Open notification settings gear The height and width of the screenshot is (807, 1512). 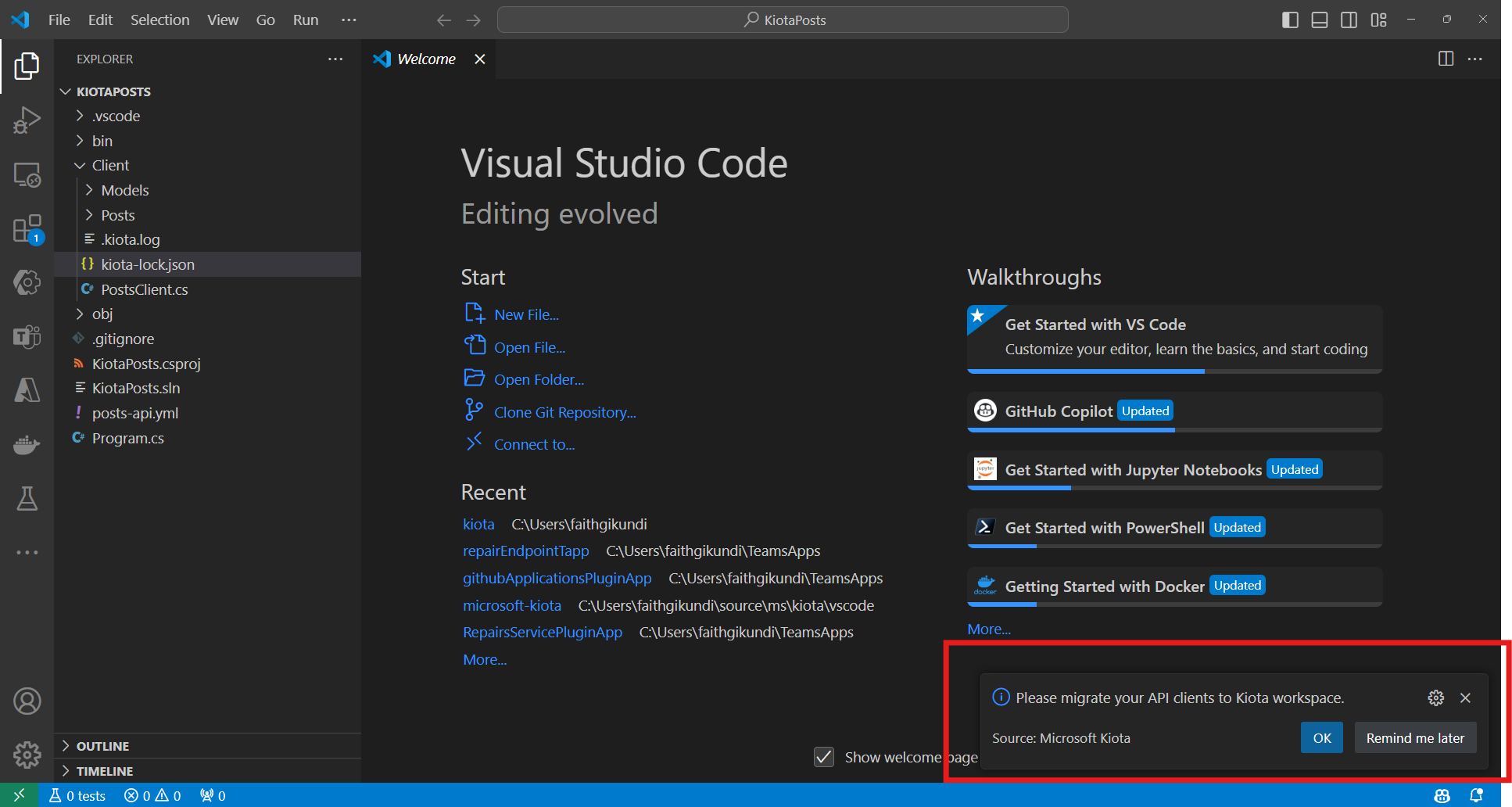1436,698
